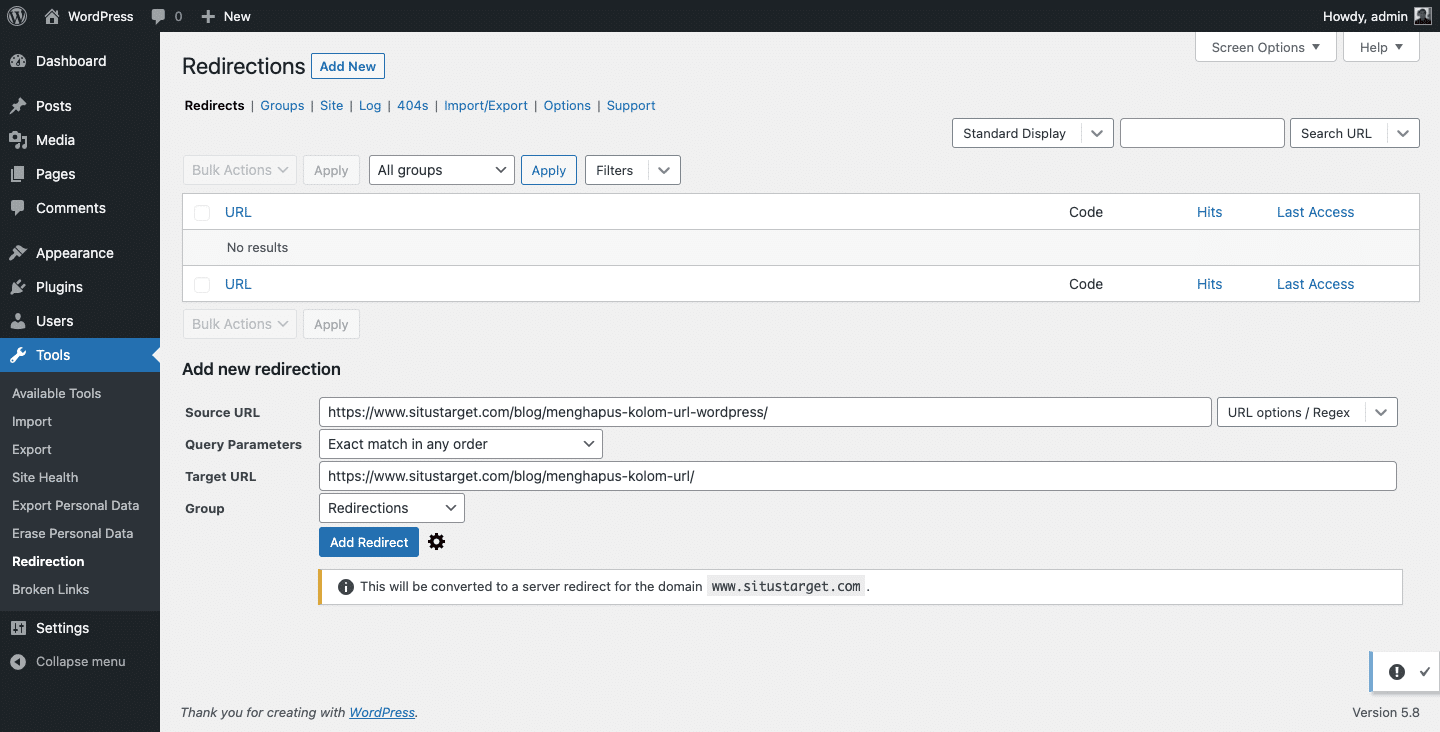1440x732 pixels.
Task: Open Broken Links in the Tools submenu
Action: tap(51, 589)
